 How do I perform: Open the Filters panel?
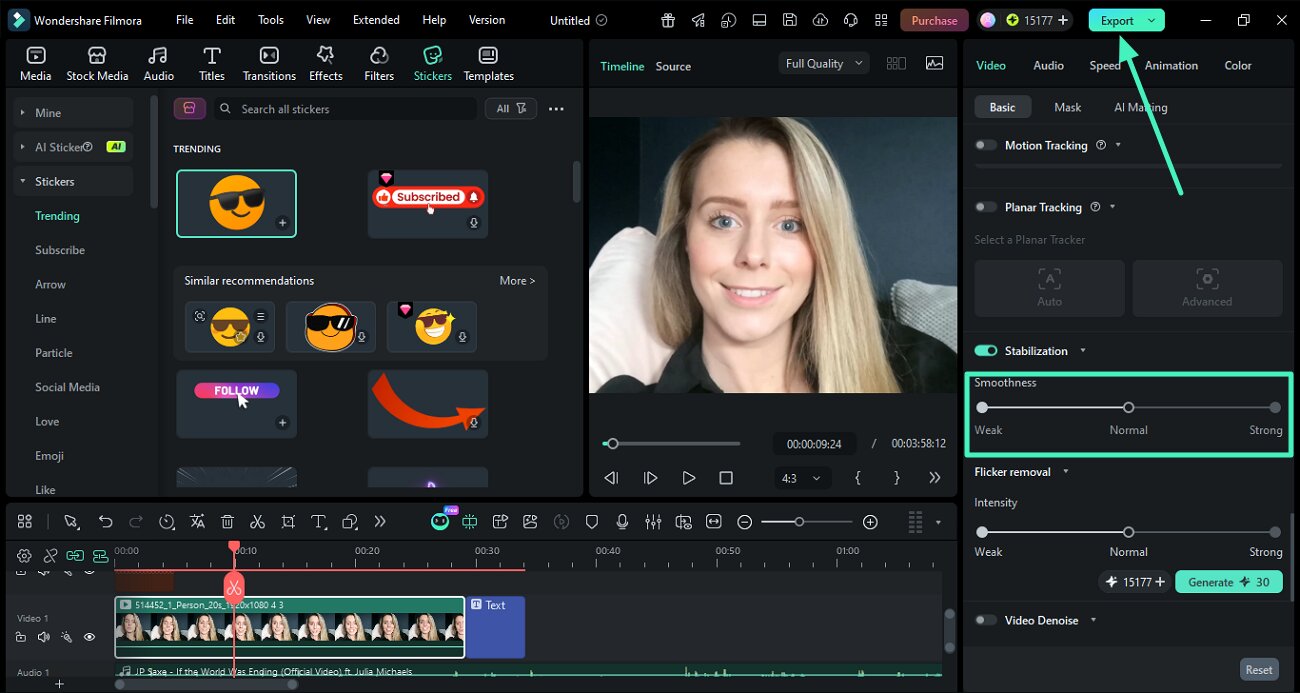click(379, 64)
